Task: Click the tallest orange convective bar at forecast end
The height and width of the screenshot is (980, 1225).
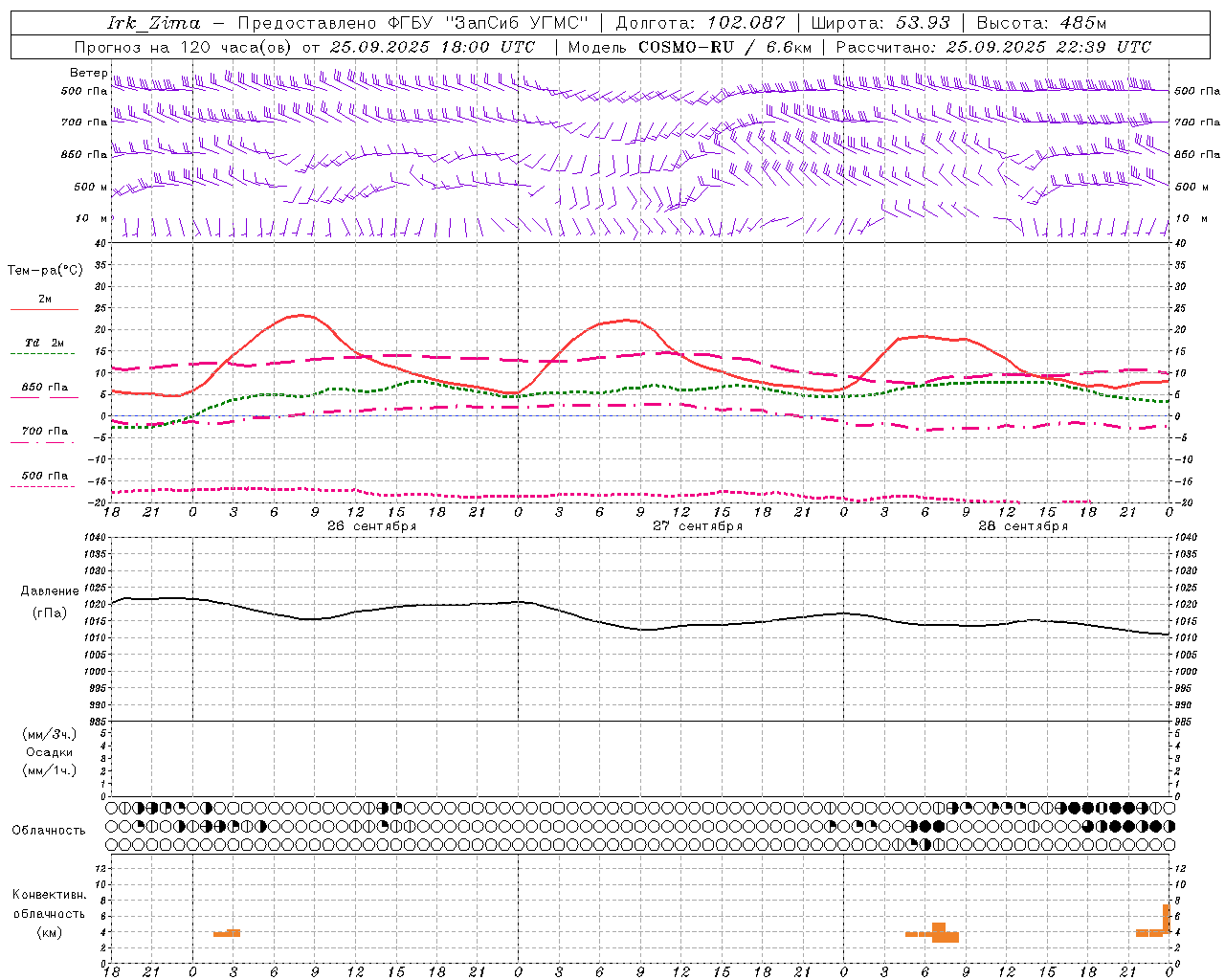Action: point(1167,918)
